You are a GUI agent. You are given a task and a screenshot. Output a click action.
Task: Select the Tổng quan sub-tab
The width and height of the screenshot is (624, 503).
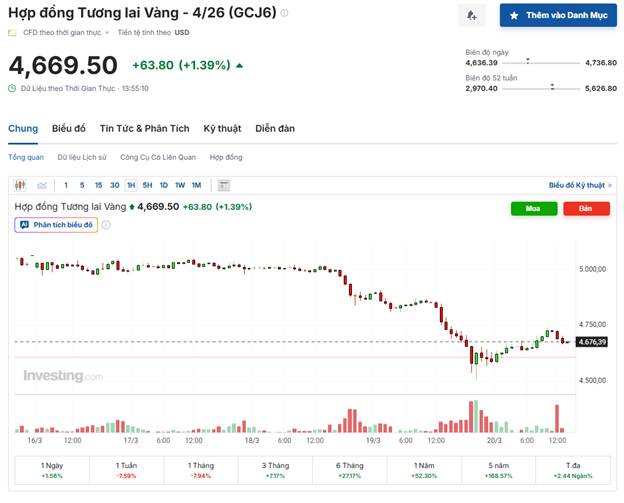point(26,157)
